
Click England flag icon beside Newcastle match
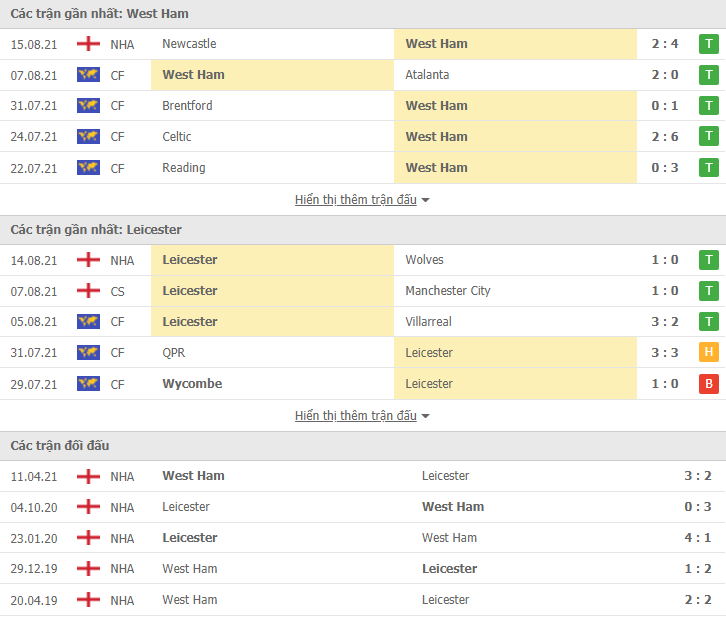88,44
